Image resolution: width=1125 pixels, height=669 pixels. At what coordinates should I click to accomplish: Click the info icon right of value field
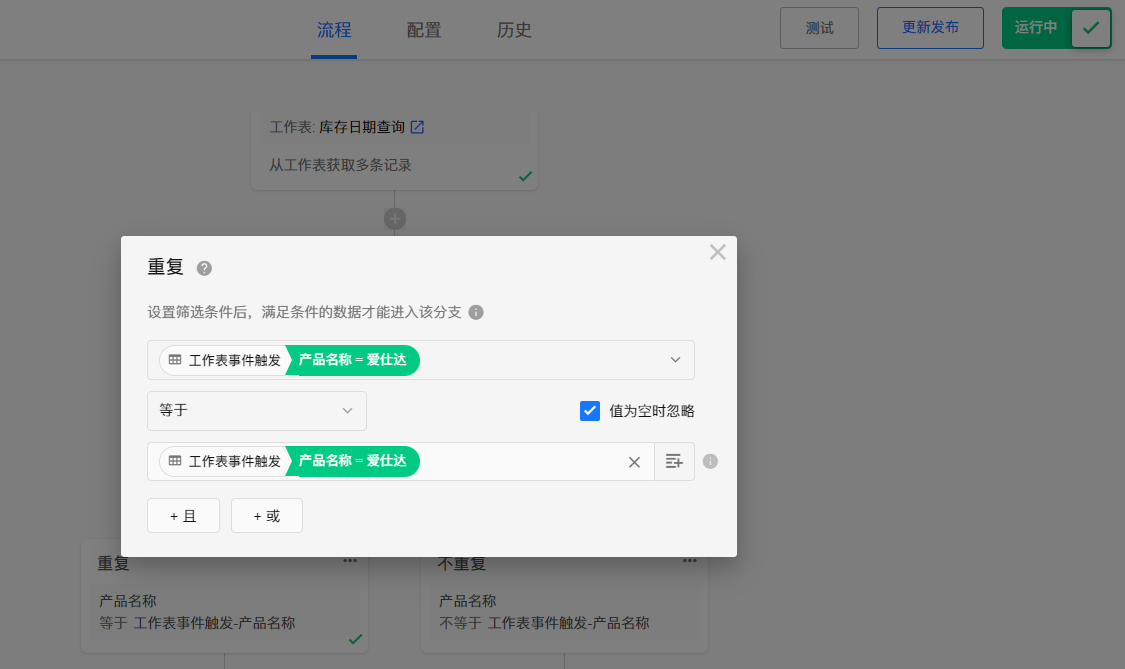[x=710, y=462]
